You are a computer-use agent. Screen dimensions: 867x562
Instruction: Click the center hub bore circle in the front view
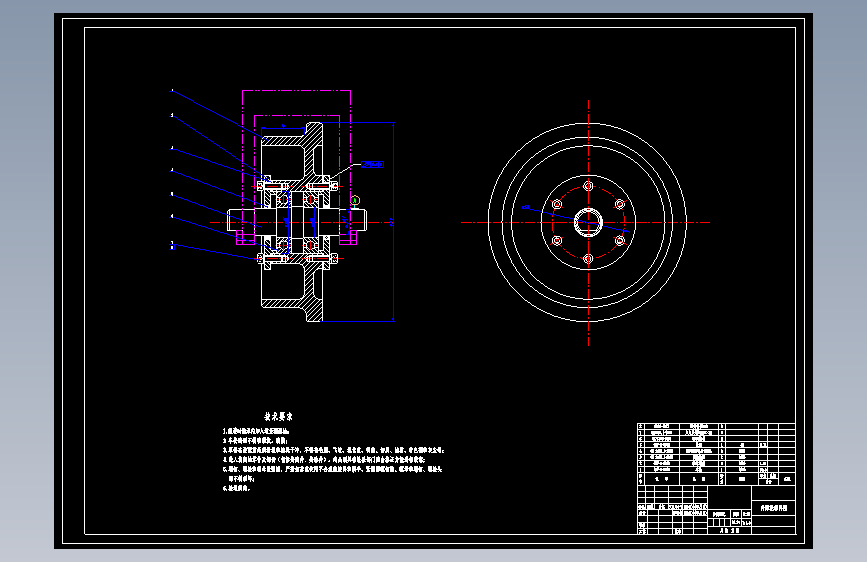[588, 222]
